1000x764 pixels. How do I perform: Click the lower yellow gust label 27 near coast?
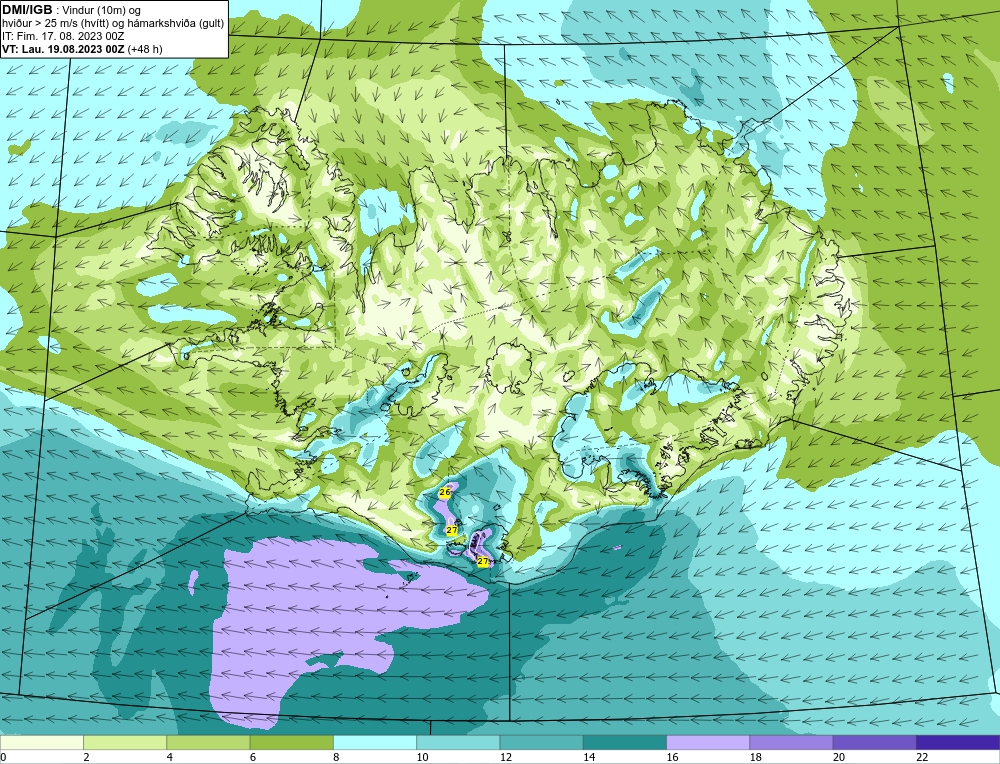tap(483, 561)
